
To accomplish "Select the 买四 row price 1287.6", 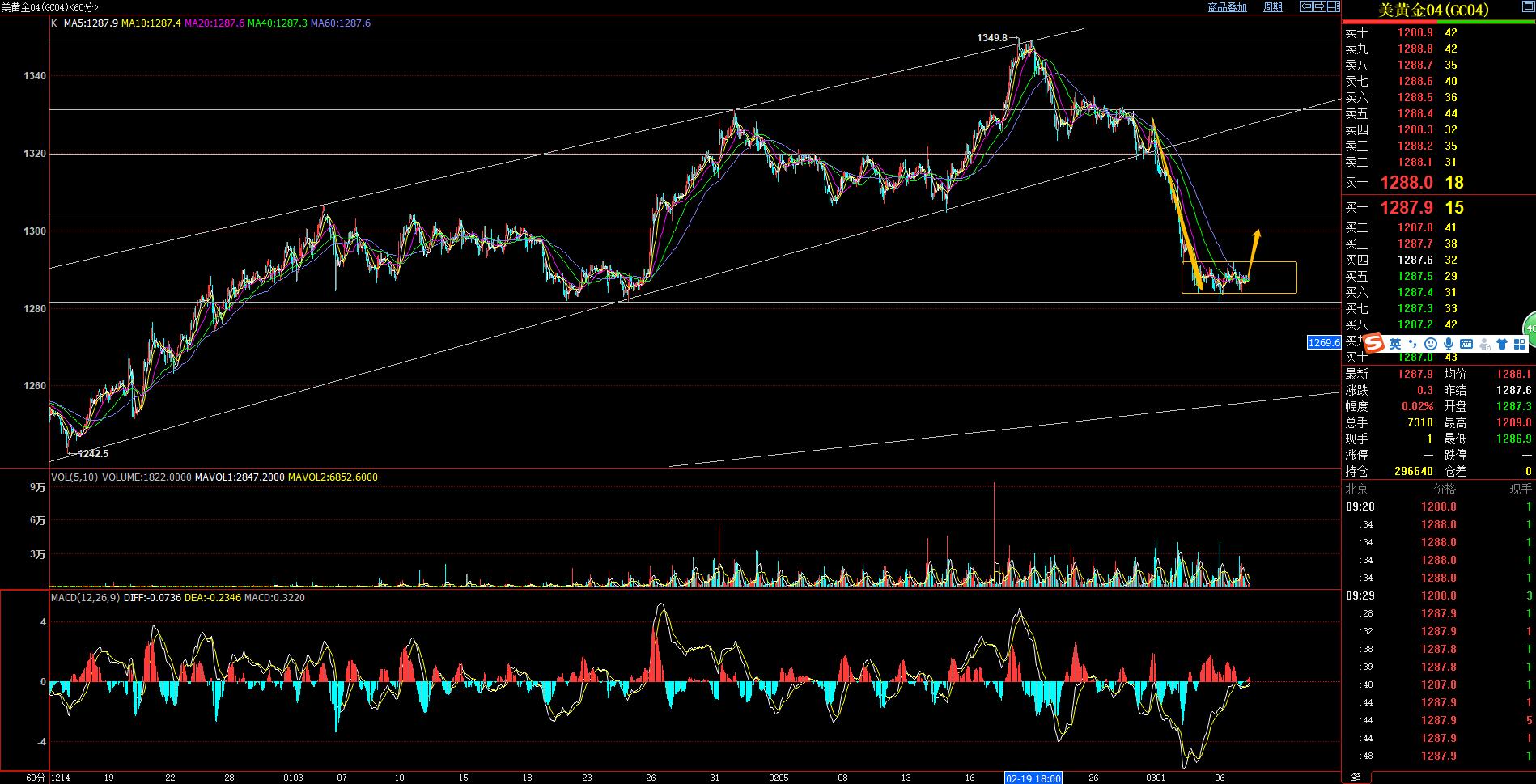I will click(1415, 261).
